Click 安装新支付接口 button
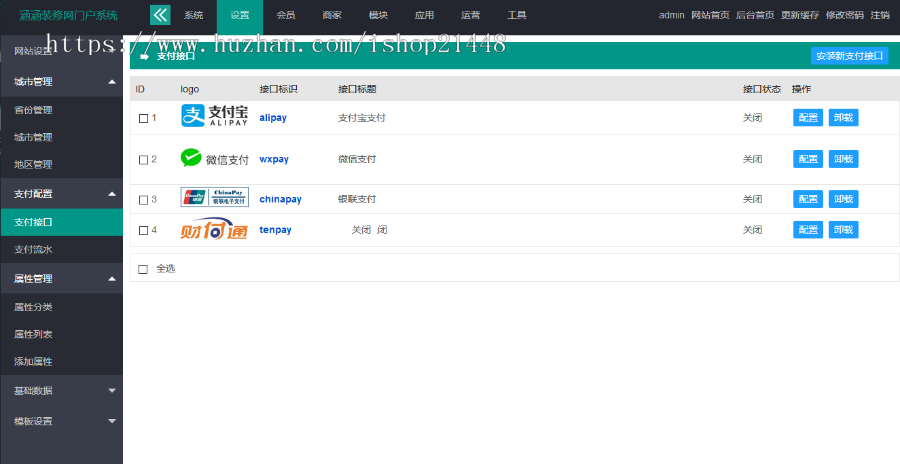 [849, 56]
